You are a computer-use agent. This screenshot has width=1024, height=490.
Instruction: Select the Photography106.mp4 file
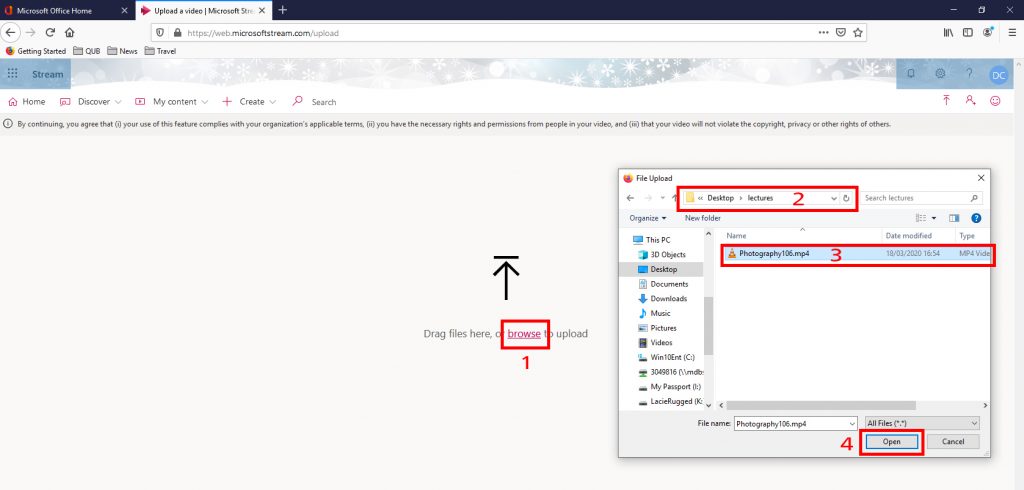[773, 254]
